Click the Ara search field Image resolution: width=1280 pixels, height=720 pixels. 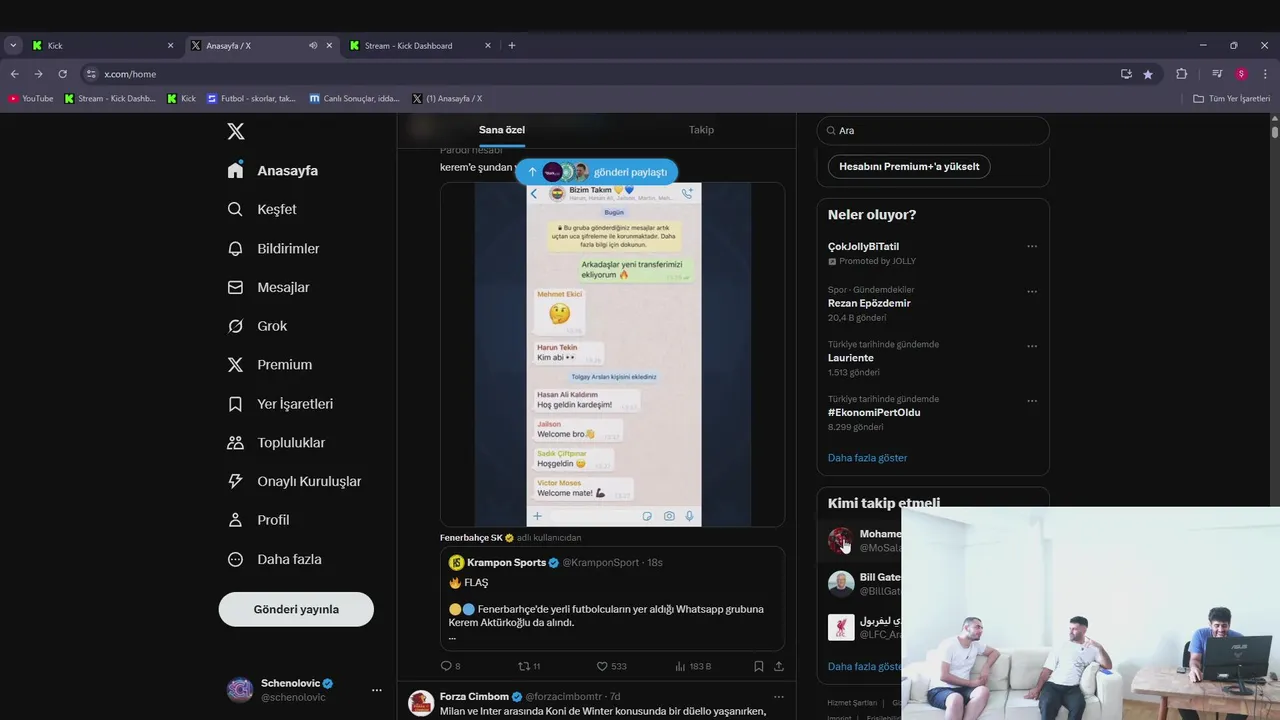point(933,131)
